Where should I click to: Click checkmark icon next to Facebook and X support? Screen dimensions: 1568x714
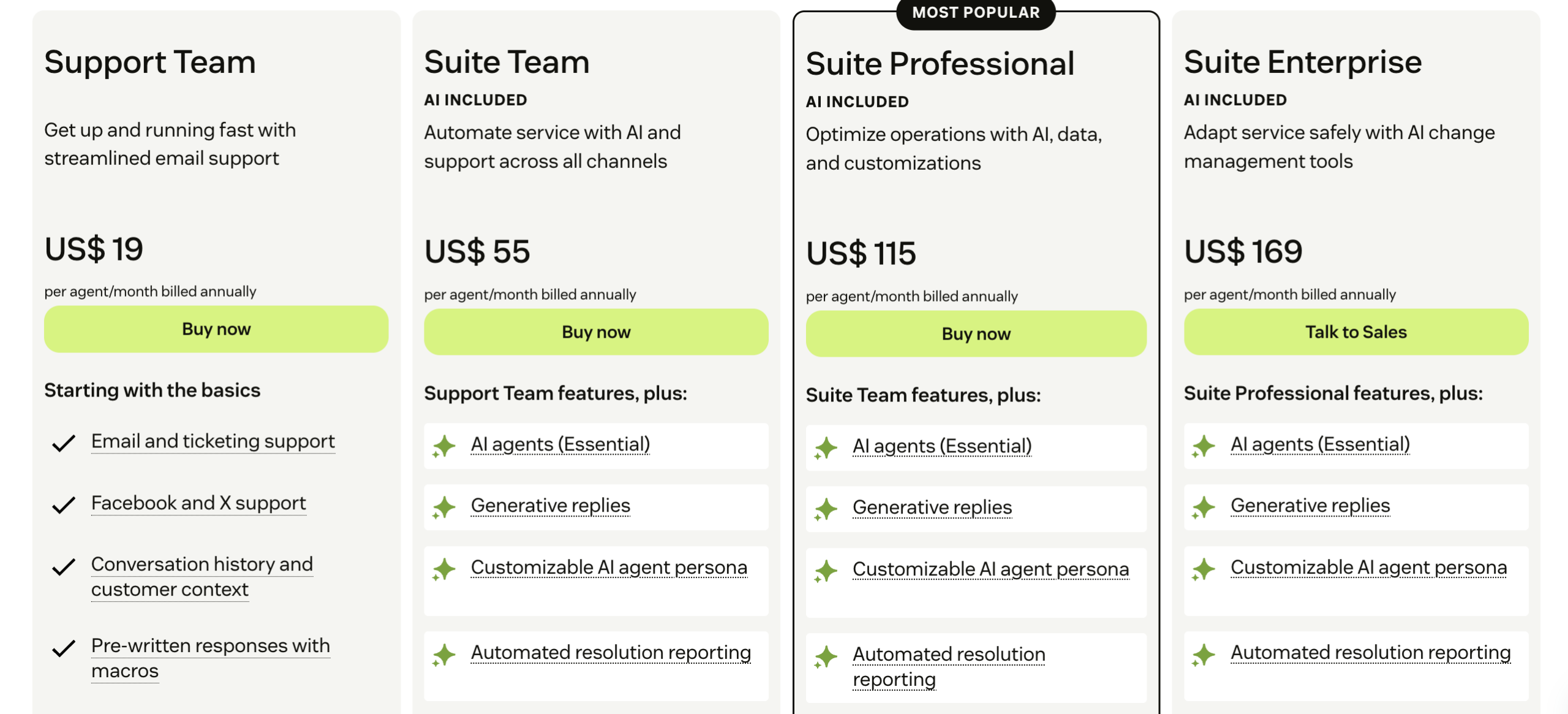point(64,504)
